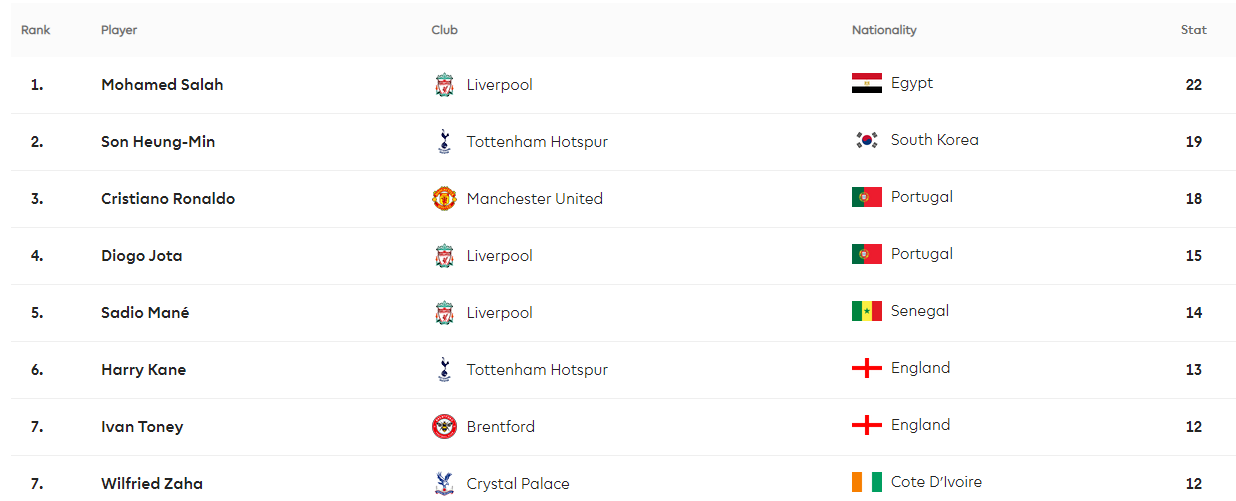The width and height of the screenshot is (1236, 501).
Task: Click the Senegal flag icon
Action: pyautogui.click(x=866, y=311)
